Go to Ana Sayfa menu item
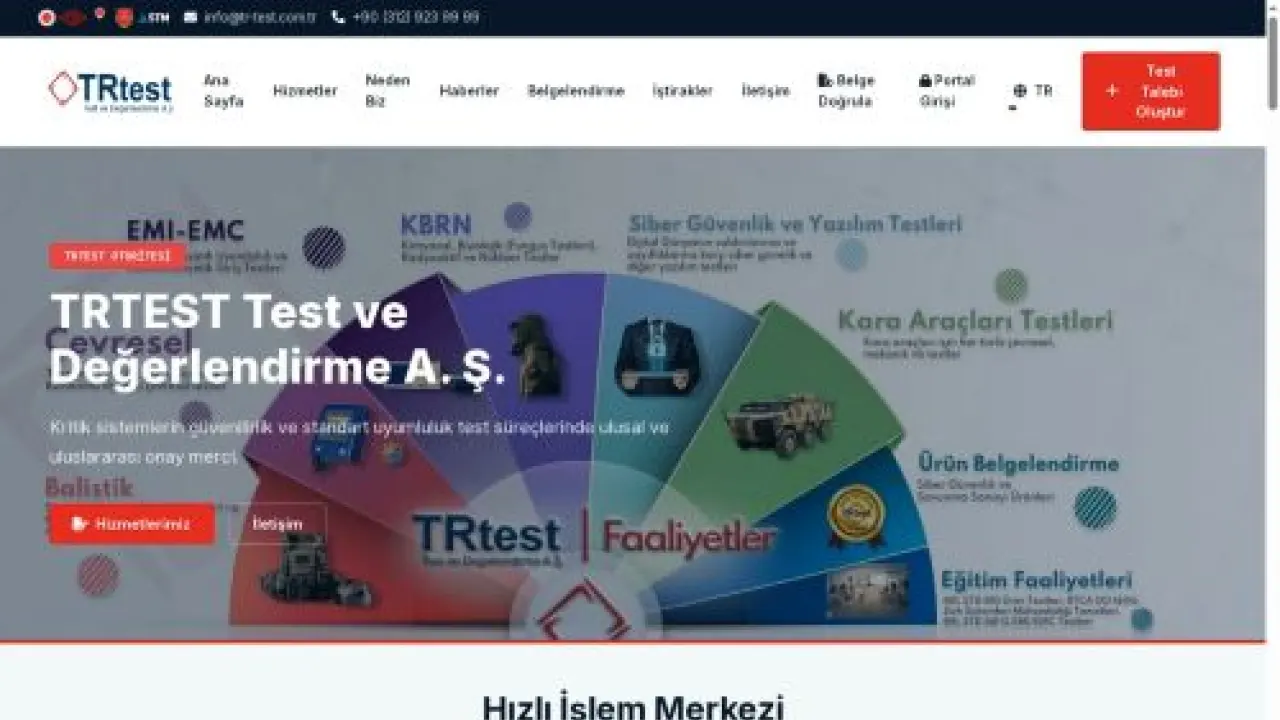The image size is (1280, 720). (224, 91)
